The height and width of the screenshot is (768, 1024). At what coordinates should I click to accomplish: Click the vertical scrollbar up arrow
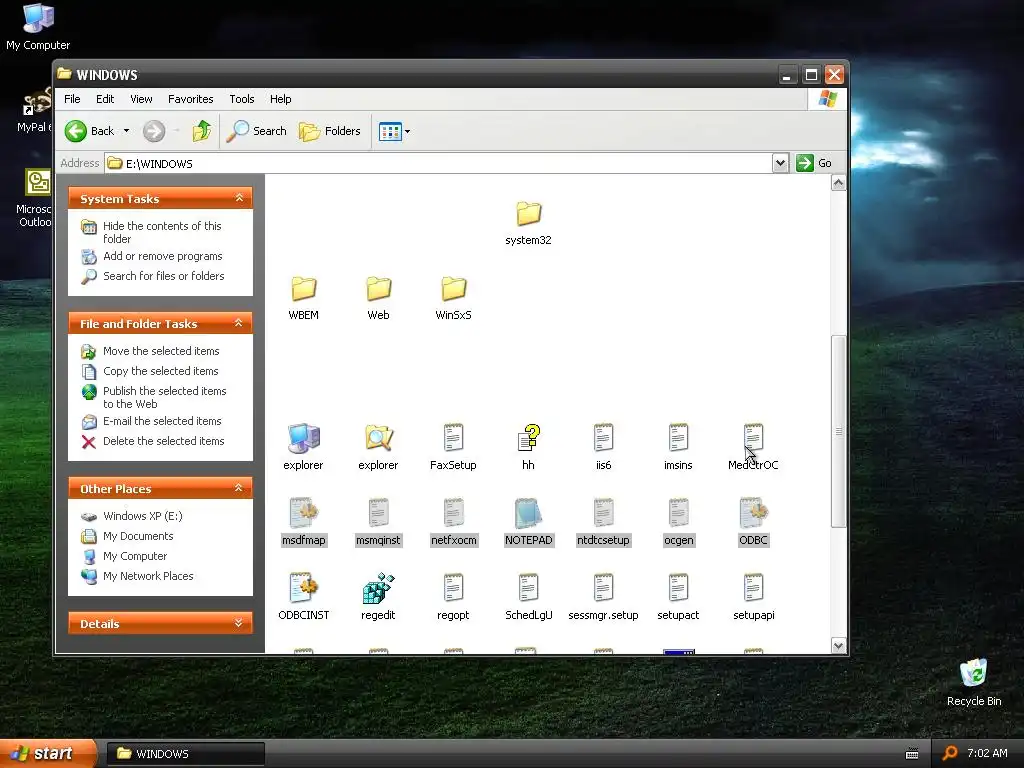[839, 183]
